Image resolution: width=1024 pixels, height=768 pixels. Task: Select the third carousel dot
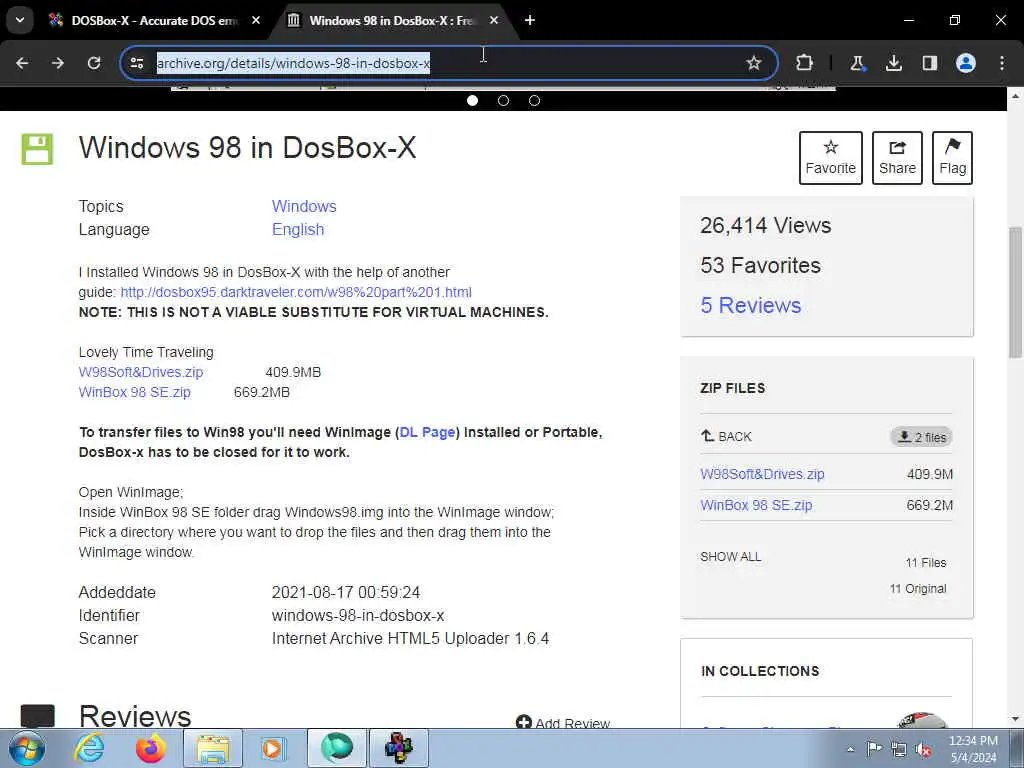pos(534,101)
